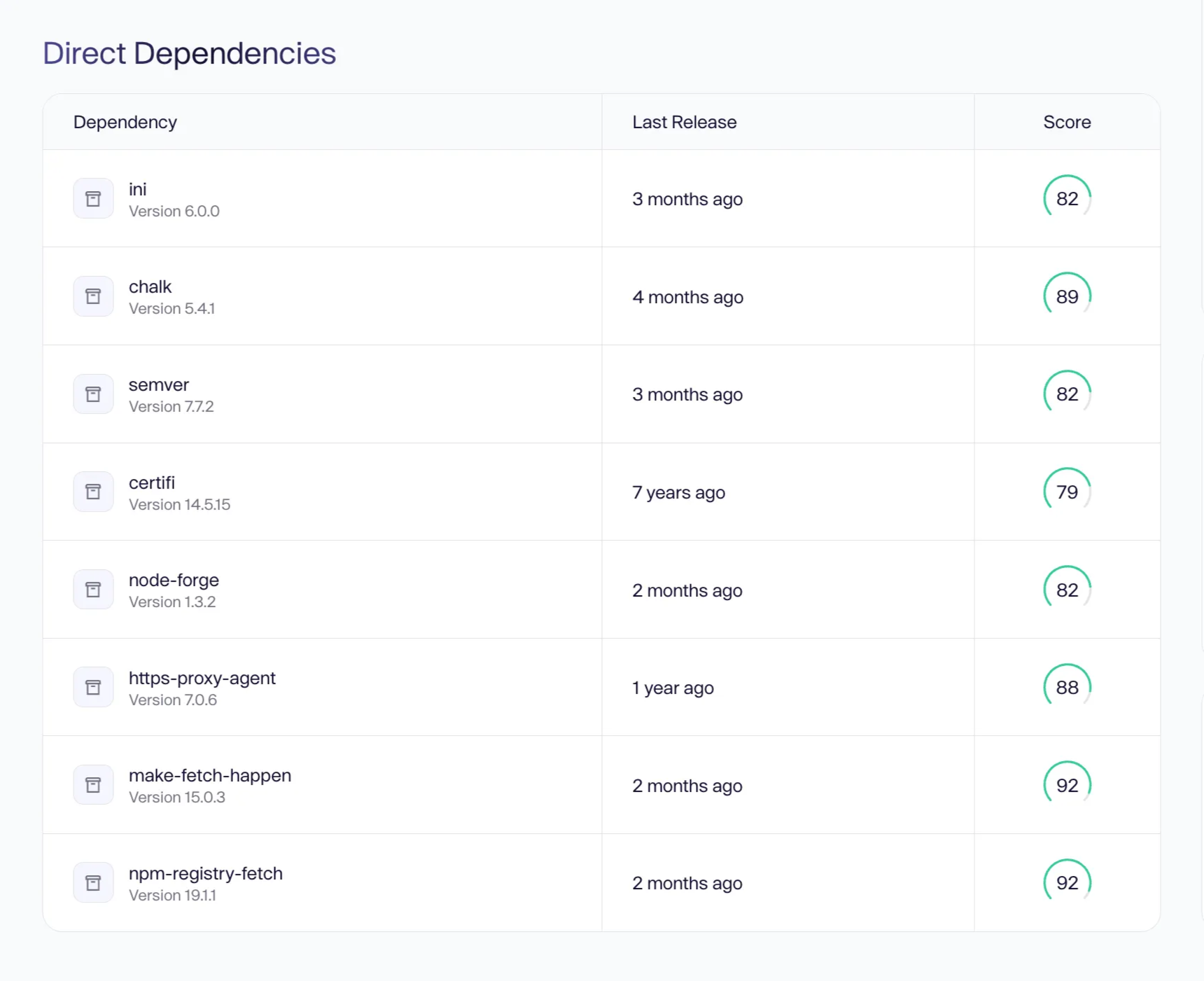Select the semver dependency name
This screenshot has width=1204, height=981.
[x=159, y=385]
